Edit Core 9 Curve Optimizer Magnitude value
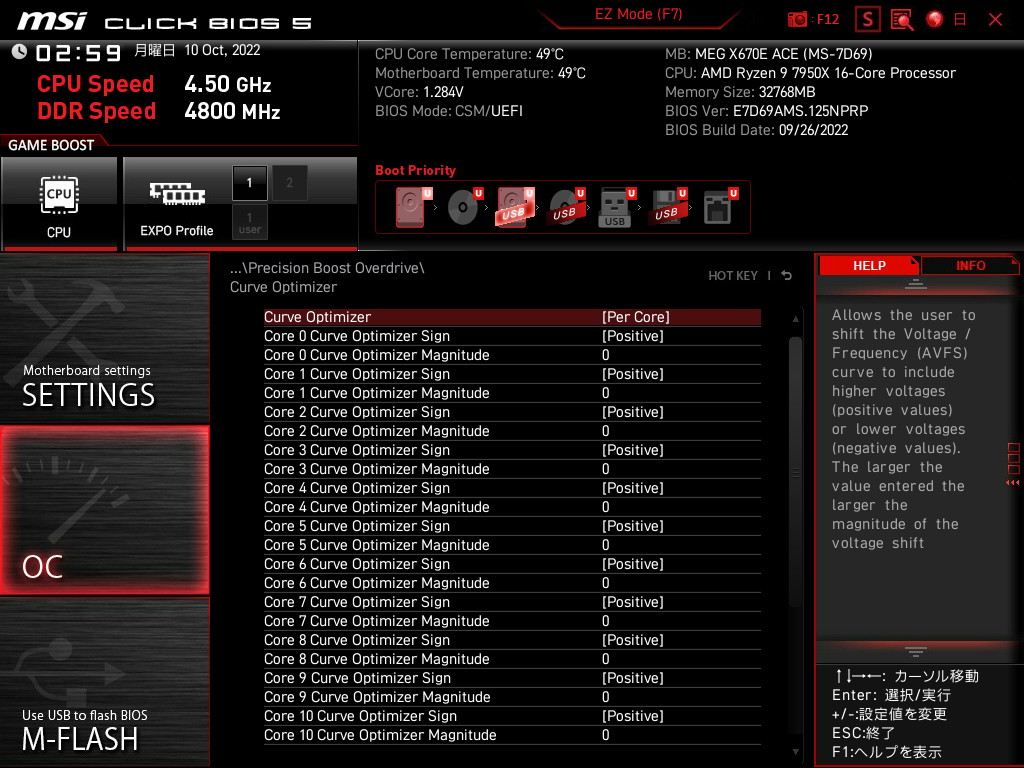This screenshot has height=768, width=1024. pos(605,697)
